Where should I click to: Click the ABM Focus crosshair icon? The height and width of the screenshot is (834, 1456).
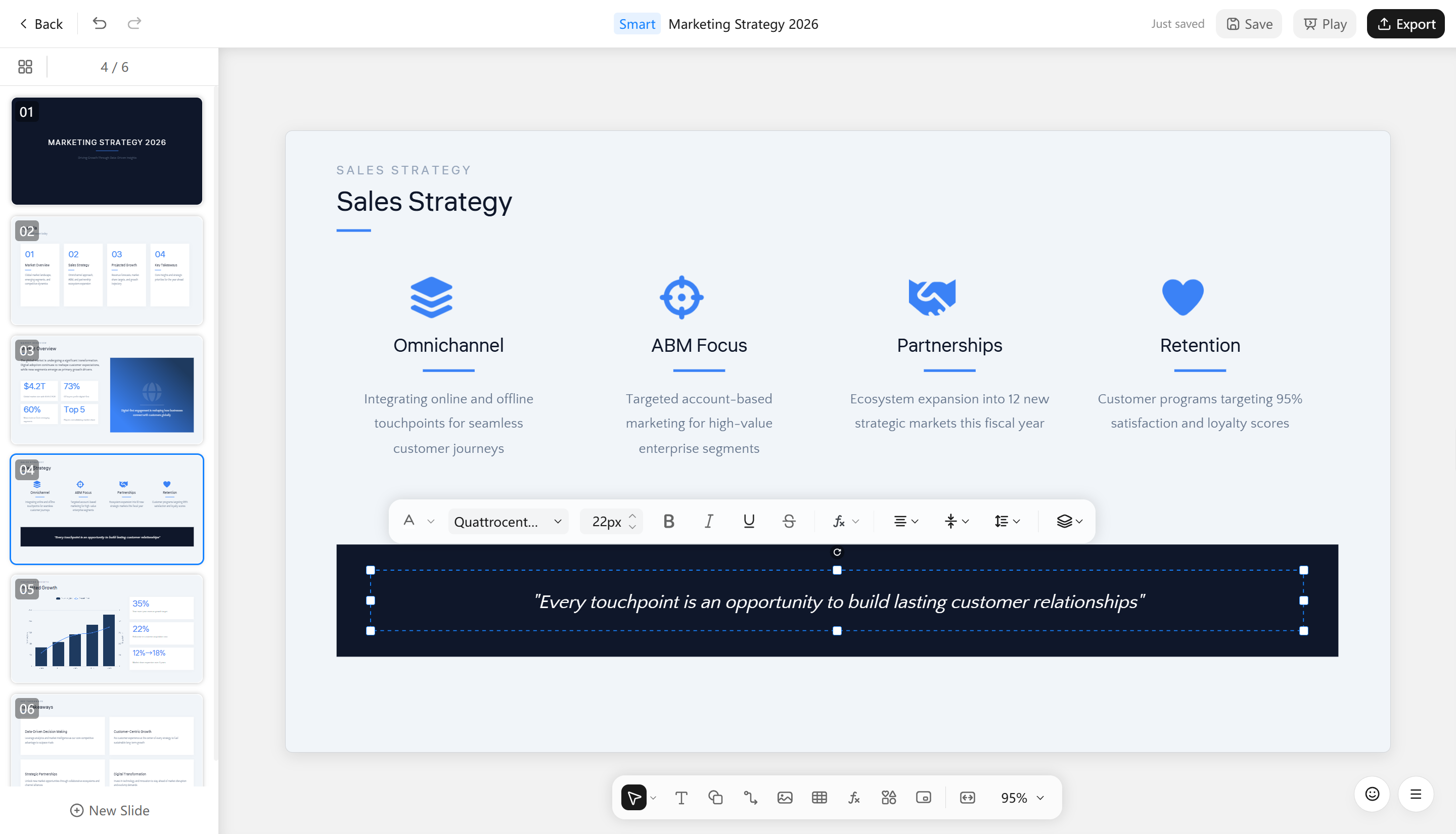coord(681,297)
